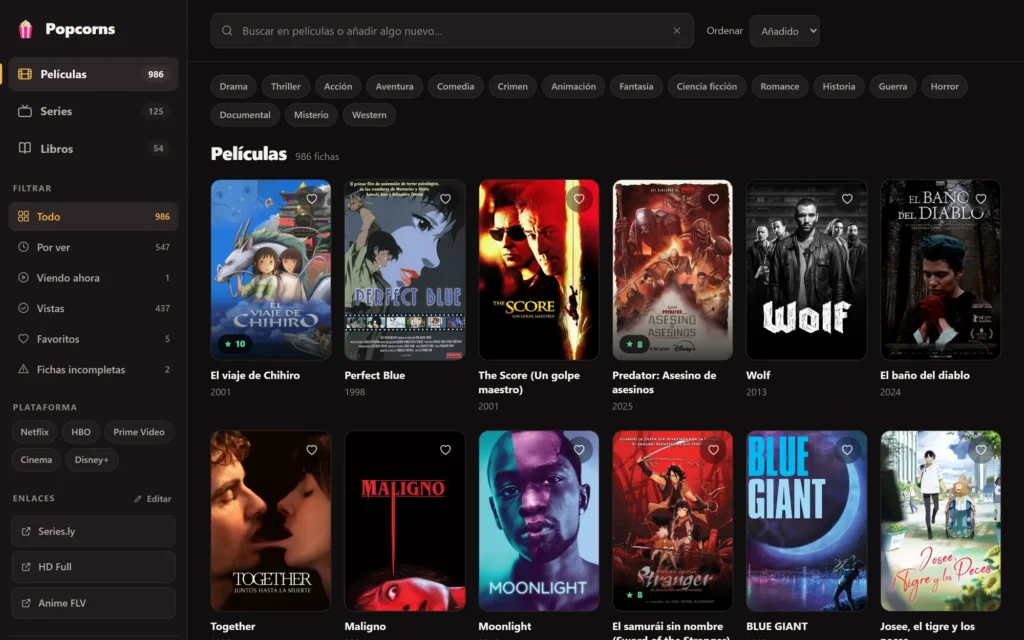Image resolution: width=1024 pixels, height=640 pixels.
Task: Select the Películas section label
Action: (x=63, y=74)
